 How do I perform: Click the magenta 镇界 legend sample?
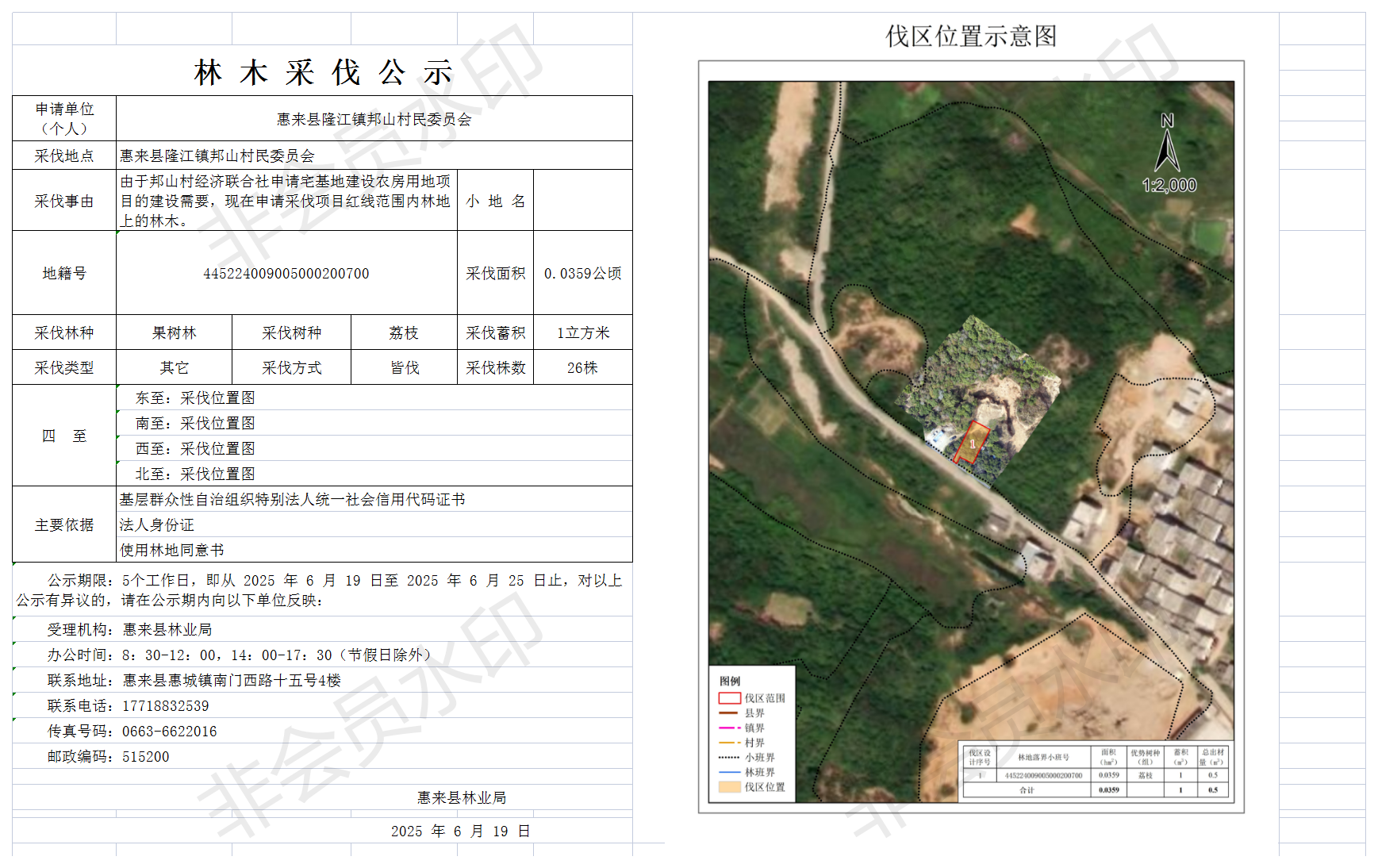coord(729,728)
